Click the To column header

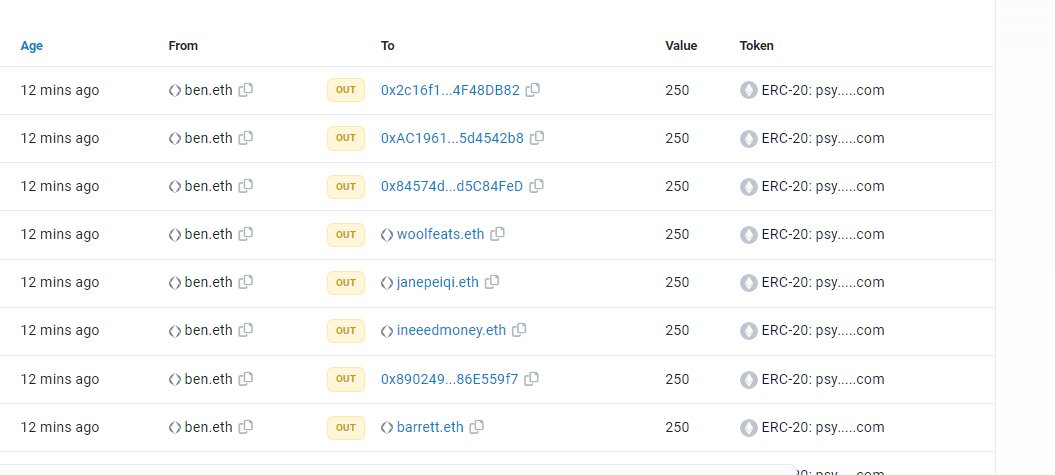pyautogui.click(x=388, y=46)
